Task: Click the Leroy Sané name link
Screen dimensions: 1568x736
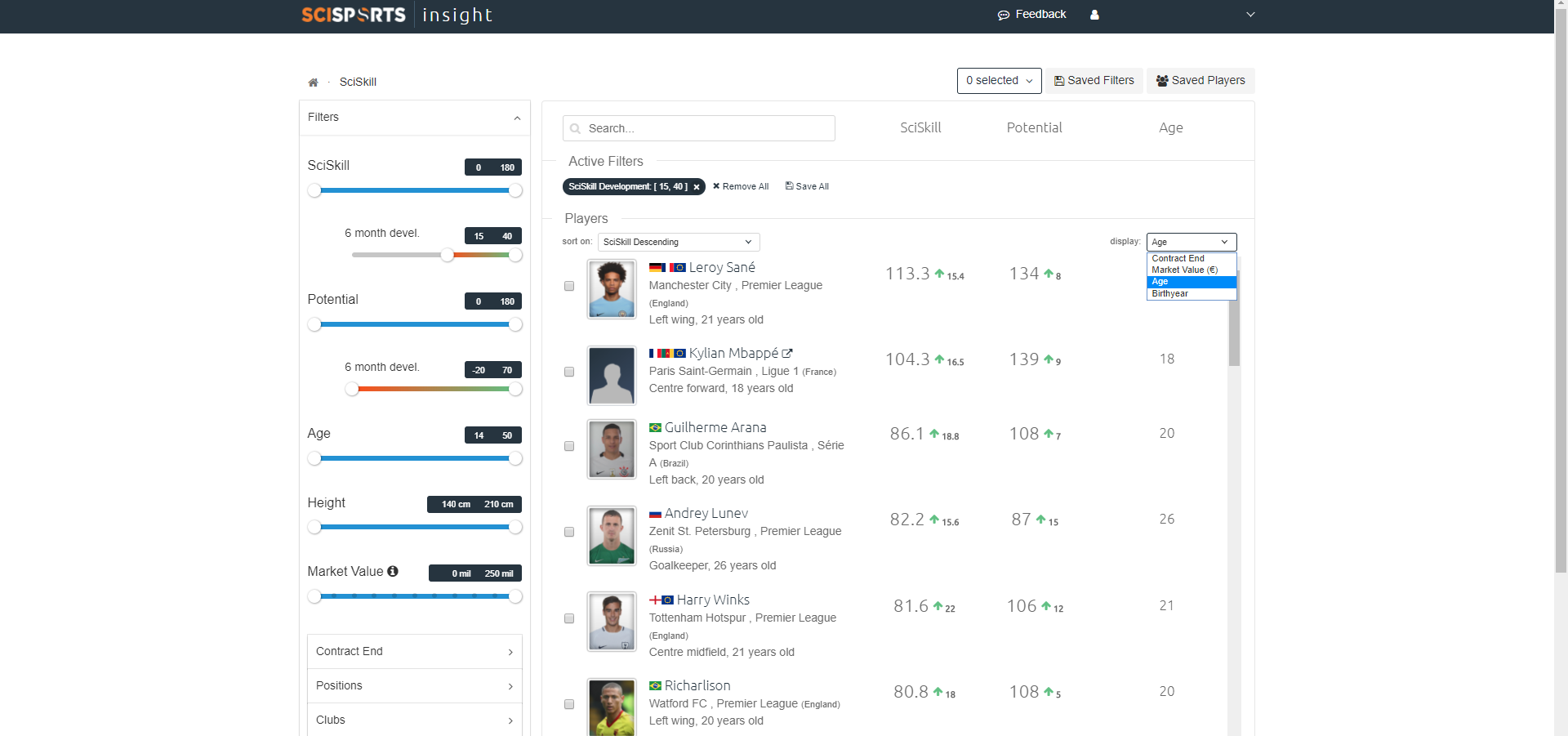Action: click(x=722, y=267)
